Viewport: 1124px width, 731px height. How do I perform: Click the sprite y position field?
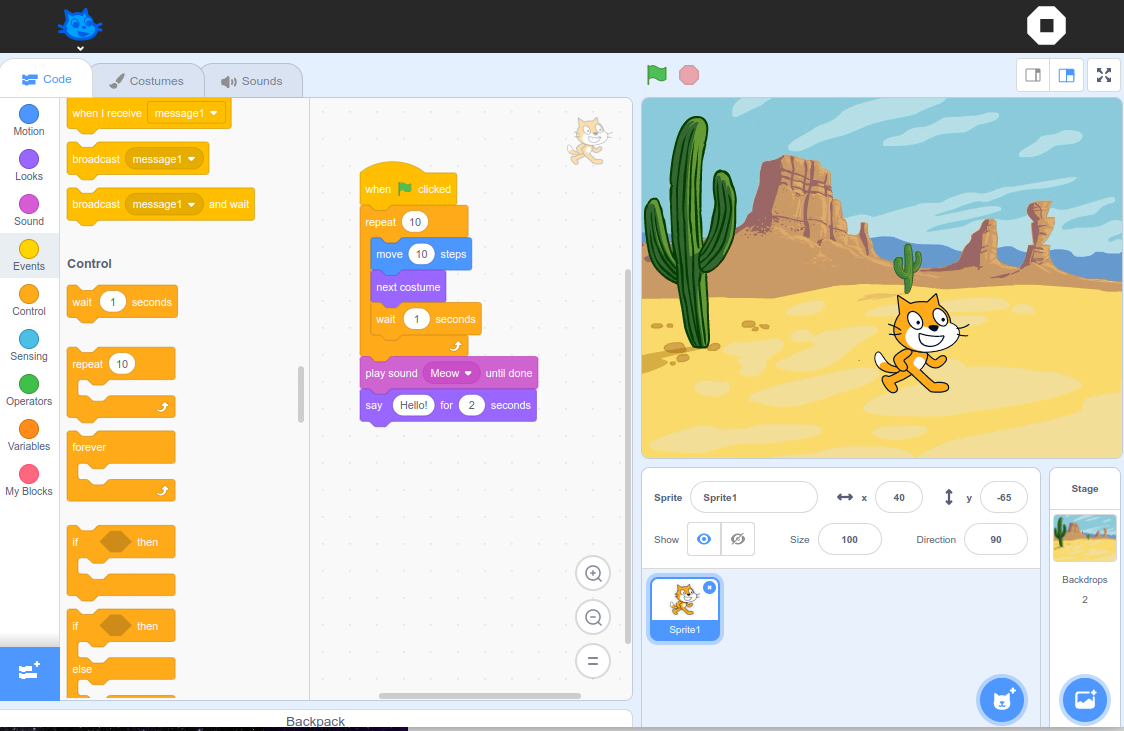point(1004,497)
